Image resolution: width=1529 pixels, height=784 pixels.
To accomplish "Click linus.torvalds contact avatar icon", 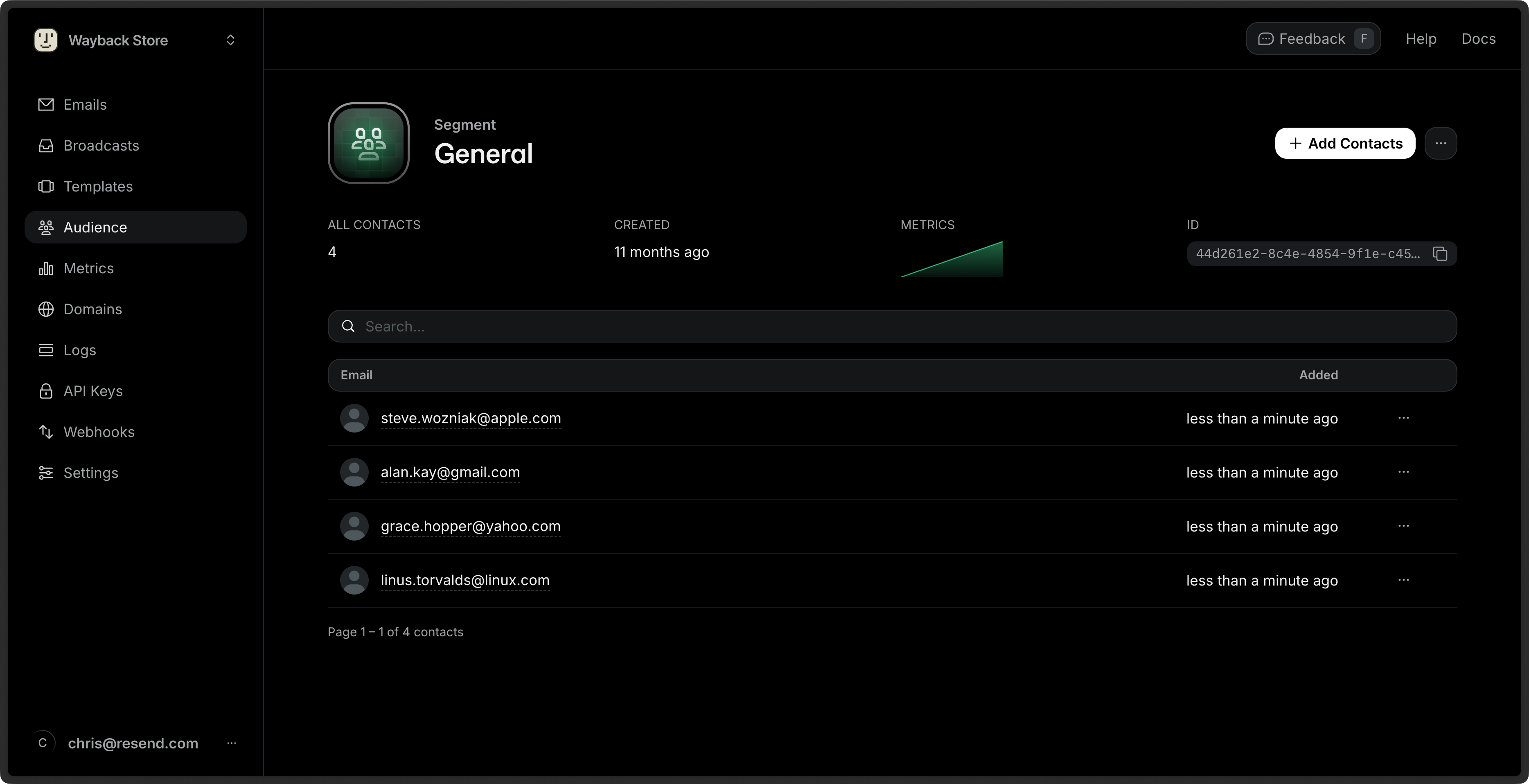I will [354, 581].
